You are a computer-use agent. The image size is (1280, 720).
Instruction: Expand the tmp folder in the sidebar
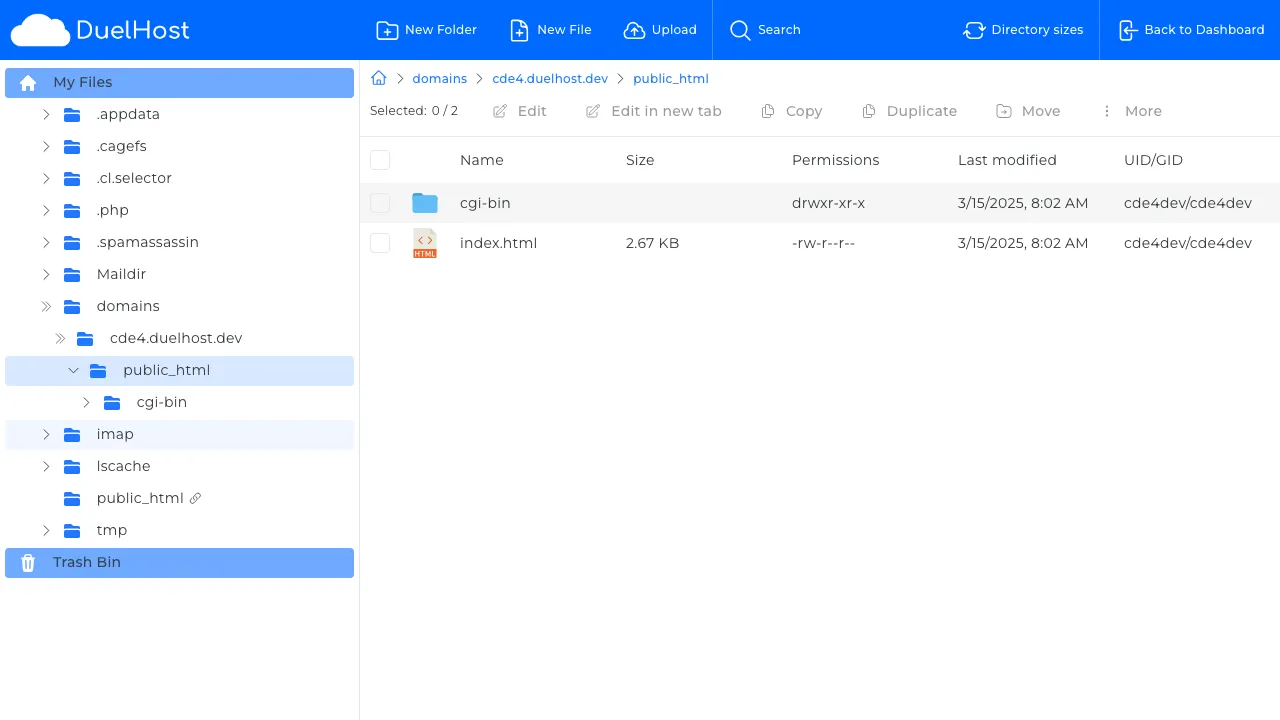coord(46,530)
